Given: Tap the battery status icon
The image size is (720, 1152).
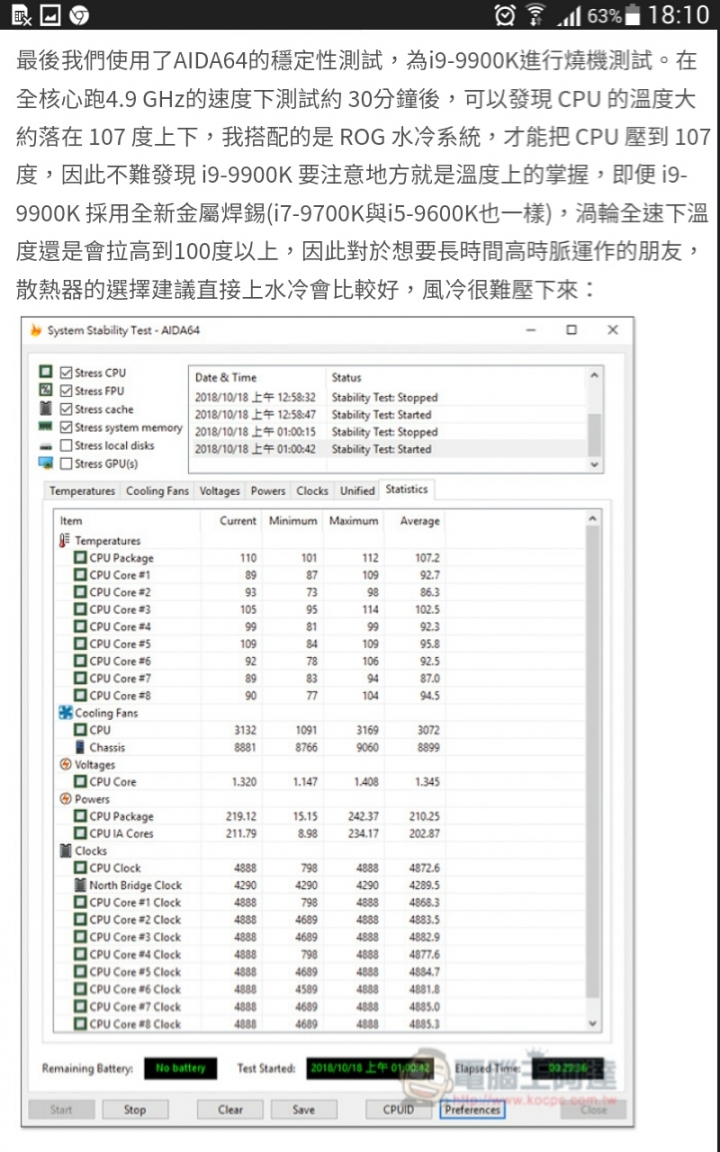Looking at the screenshot, I should [x=633, y=15].
